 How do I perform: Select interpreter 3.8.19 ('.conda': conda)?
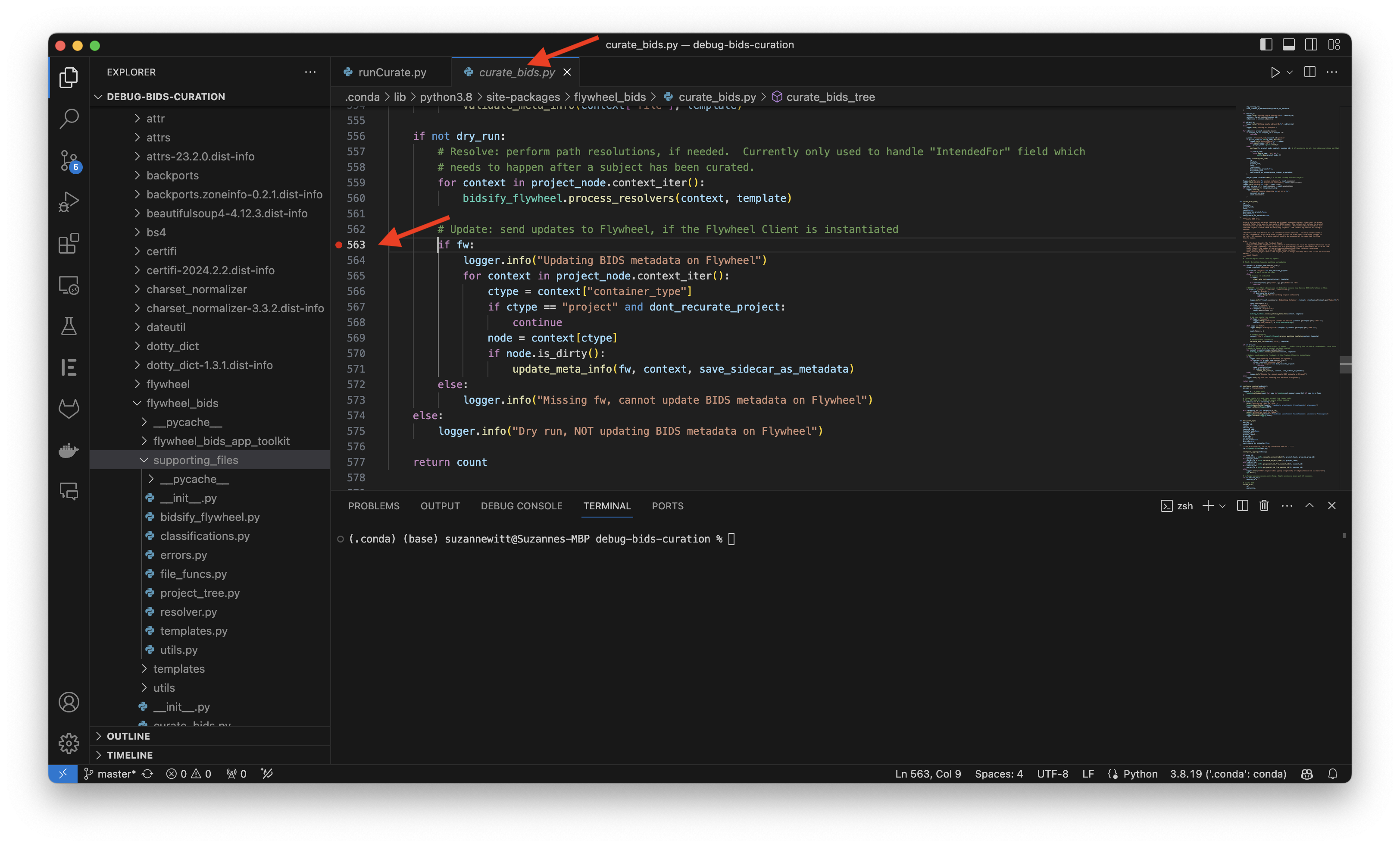tap(1228, 774)
